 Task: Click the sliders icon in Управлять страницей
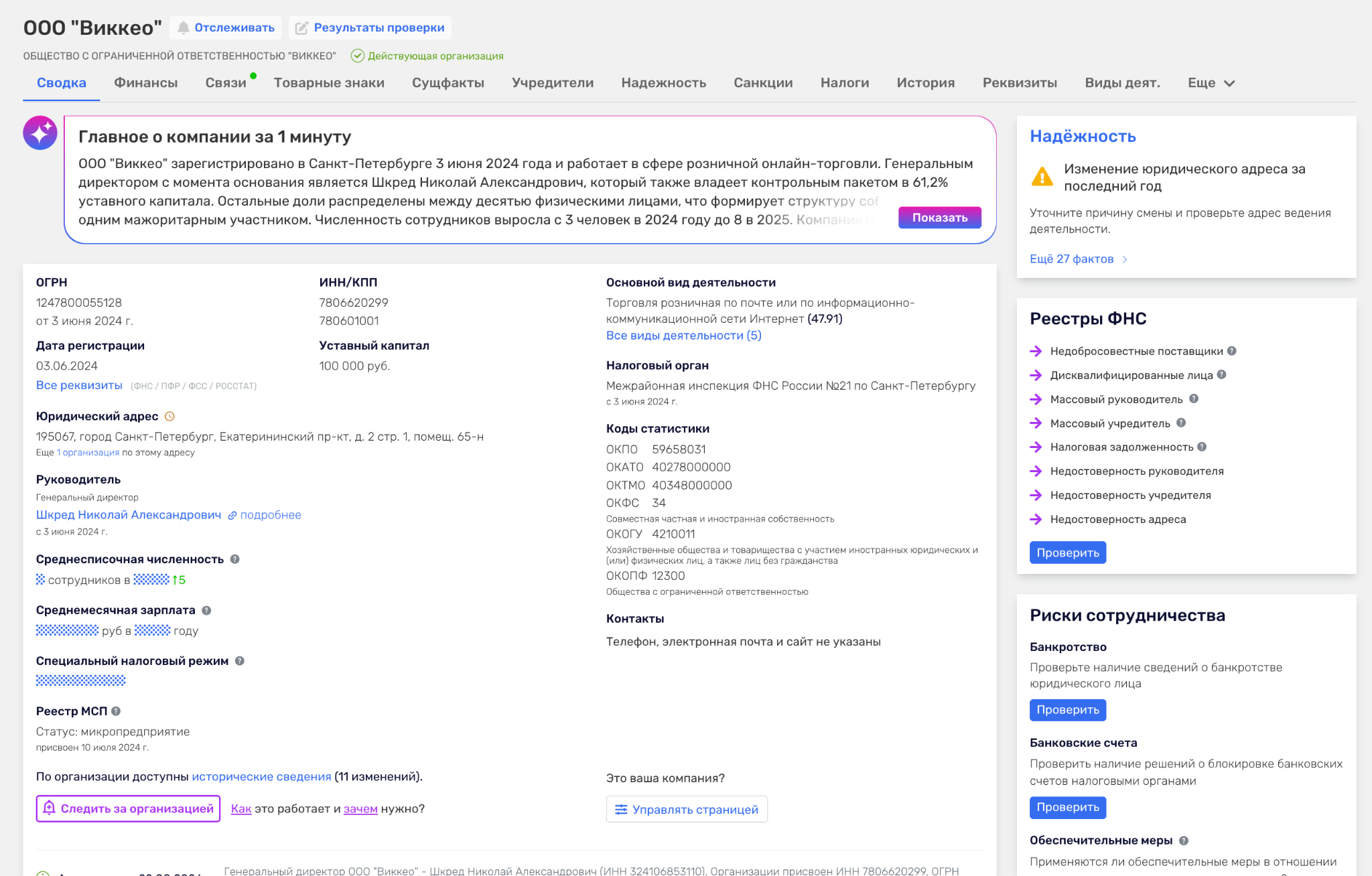(x=621, y=810)
